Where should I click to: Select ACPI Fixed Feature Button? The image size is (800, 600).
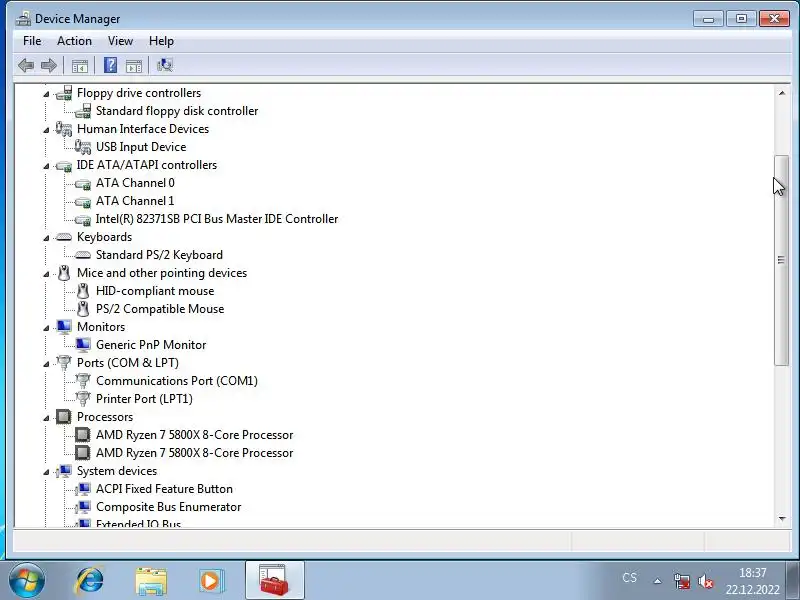164,489
